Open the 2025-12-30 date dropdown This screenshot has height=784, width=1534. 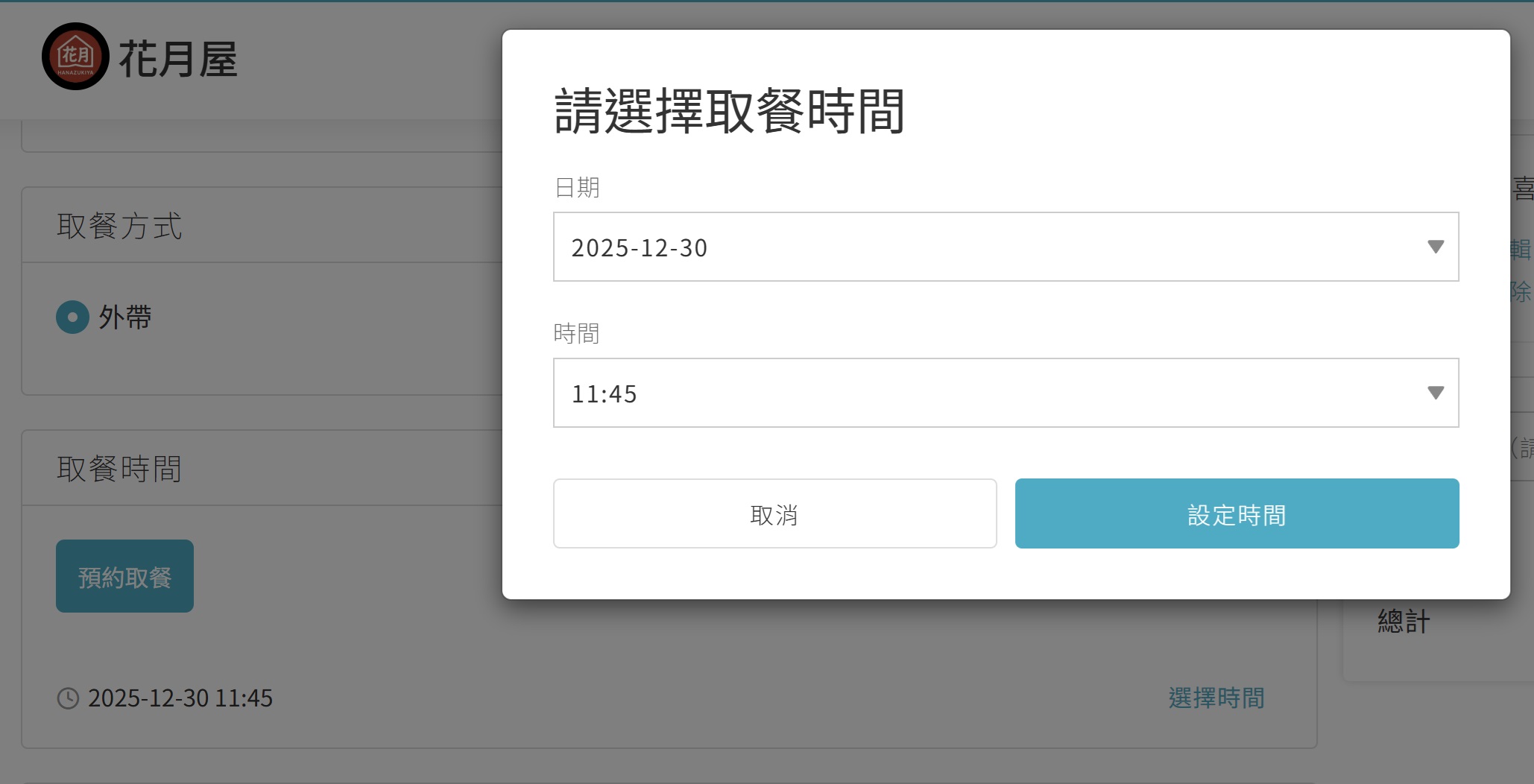1005,247
